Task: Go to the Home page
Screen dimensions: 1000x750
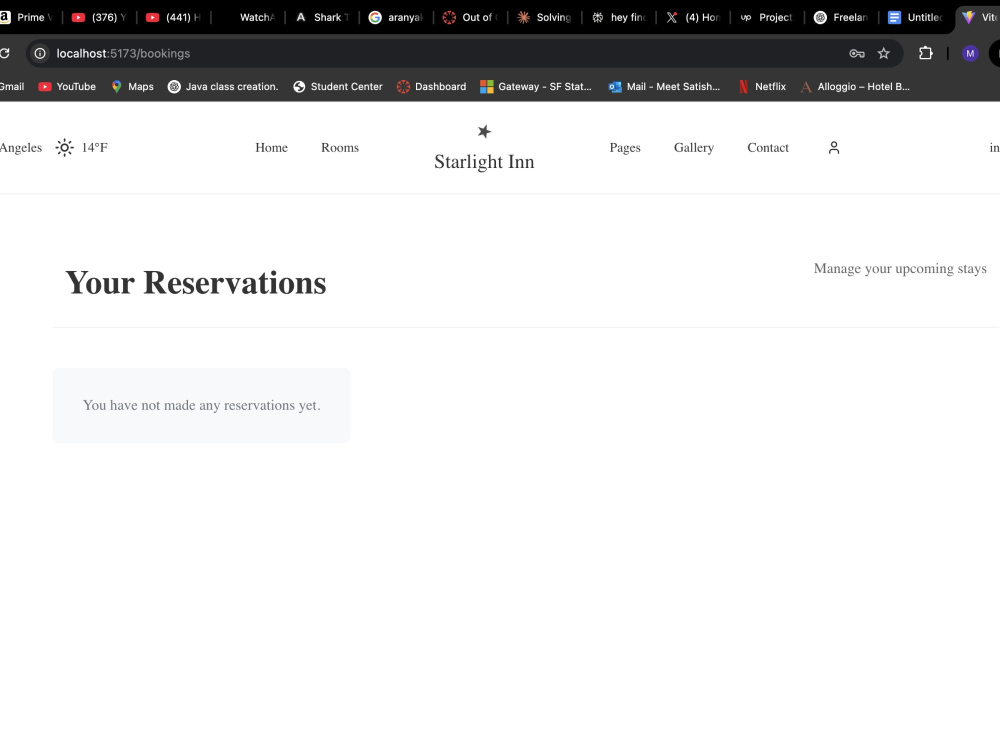Action: click(x=272, y=147)
